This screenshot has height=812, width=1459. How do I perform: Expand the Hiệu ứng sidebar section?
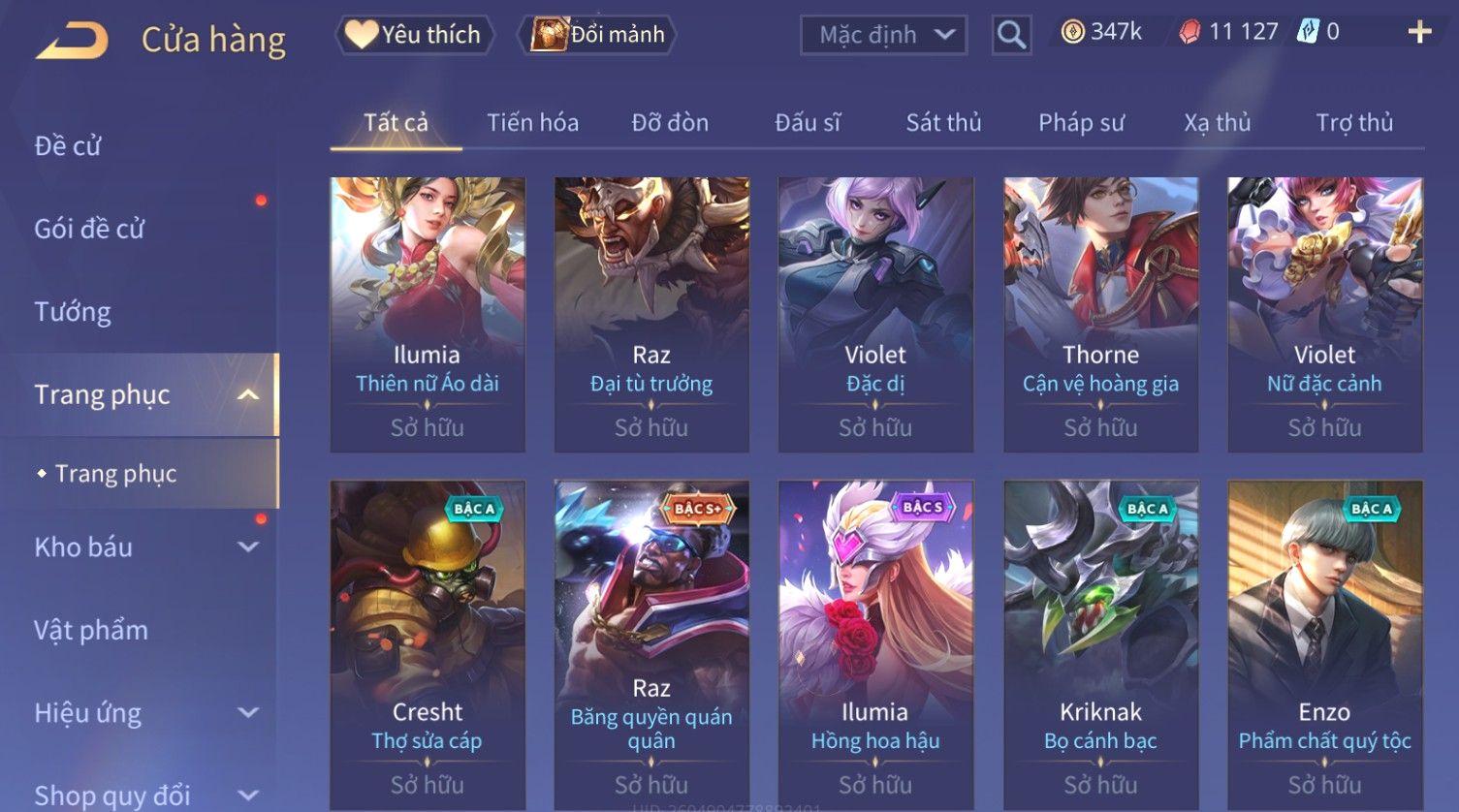tap(248, 712)
